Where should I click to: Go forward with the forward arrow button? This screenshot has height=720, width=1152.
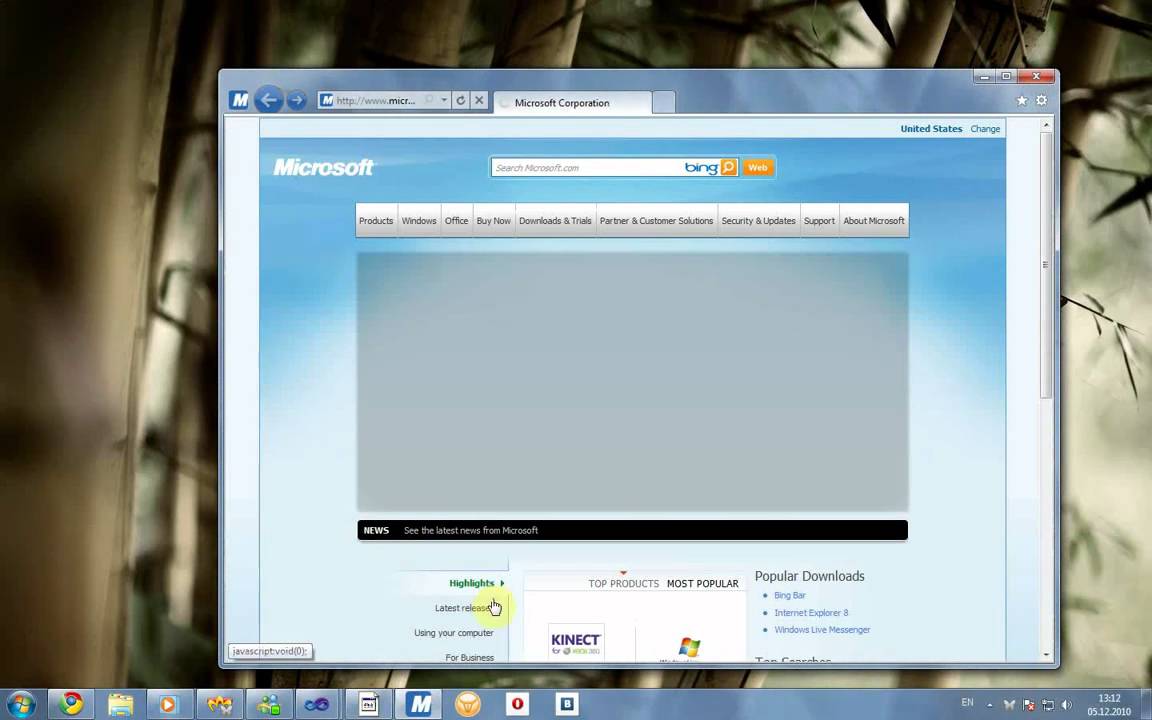(x=296, y=100)
